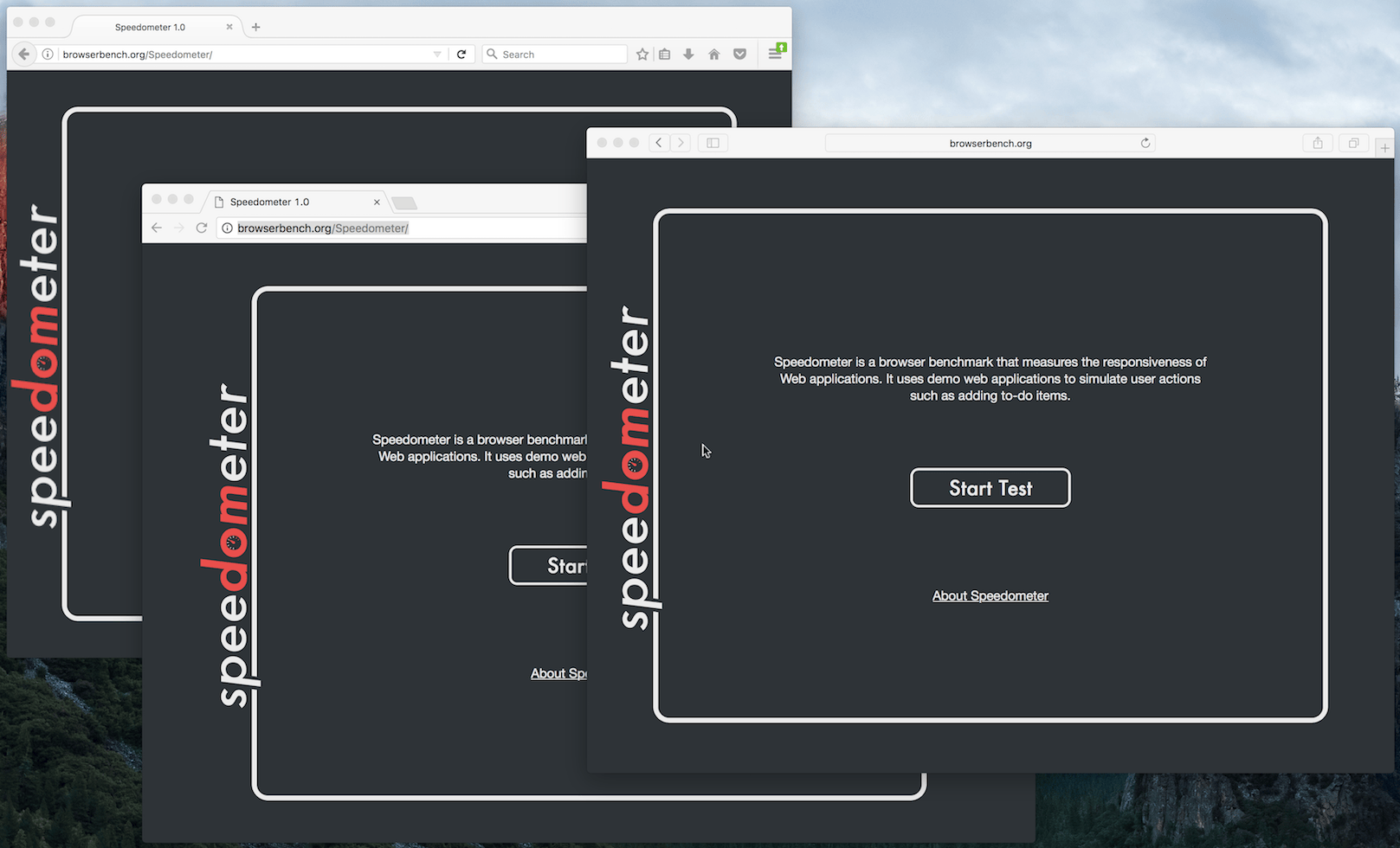Click Safari reload arrow in address bar
Viewport: 1400px width, 848px height.
click(x=1145, y=144)
